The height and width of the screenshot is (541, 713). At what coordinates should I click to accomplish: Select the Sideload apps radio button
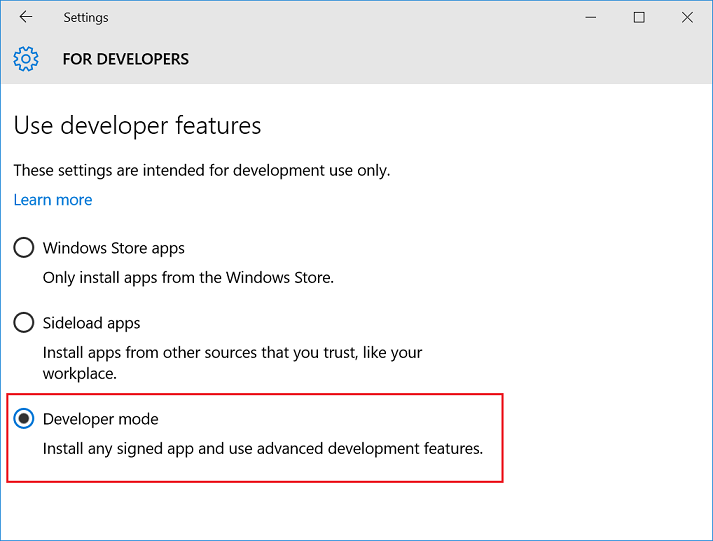[24, 323]
